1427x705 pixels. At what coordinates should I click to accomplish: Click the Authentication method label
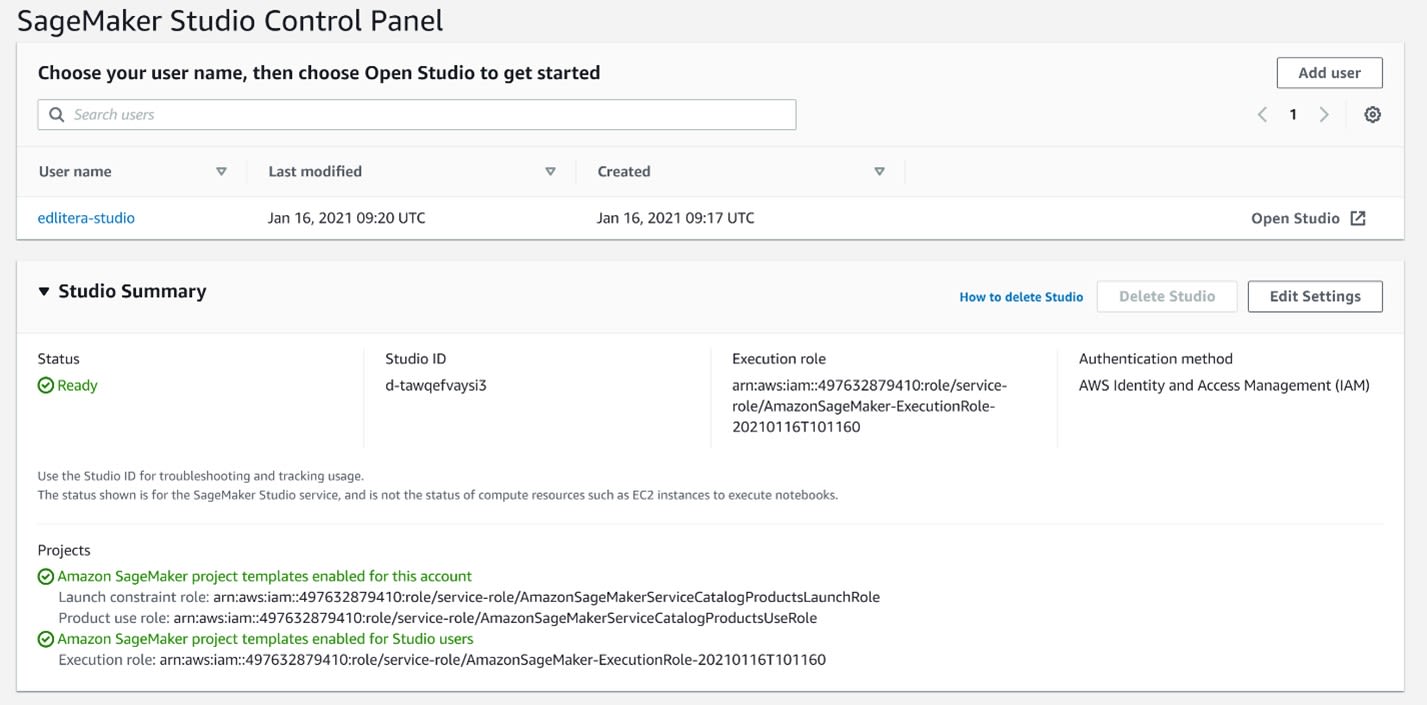click(1156, 358)
